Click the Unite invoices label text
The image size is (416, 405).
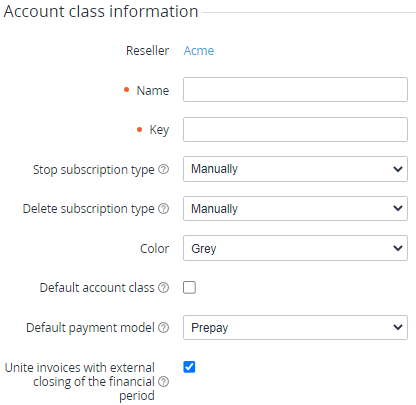(80, 382)
